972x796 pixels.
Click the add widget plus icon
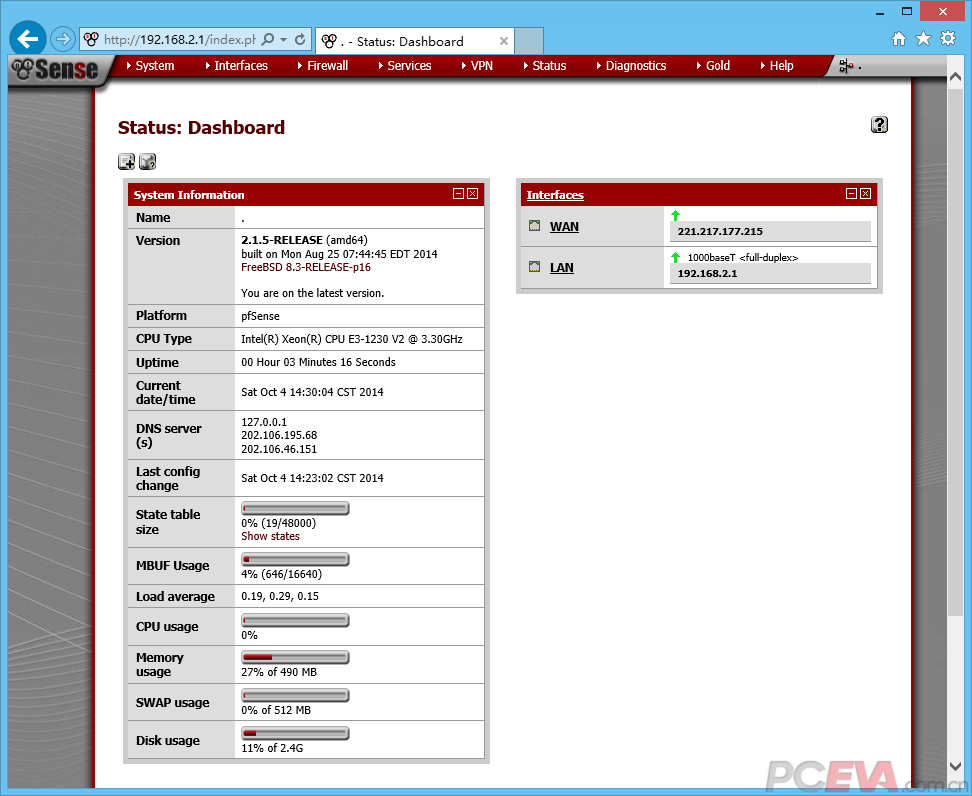click(126, 162)
